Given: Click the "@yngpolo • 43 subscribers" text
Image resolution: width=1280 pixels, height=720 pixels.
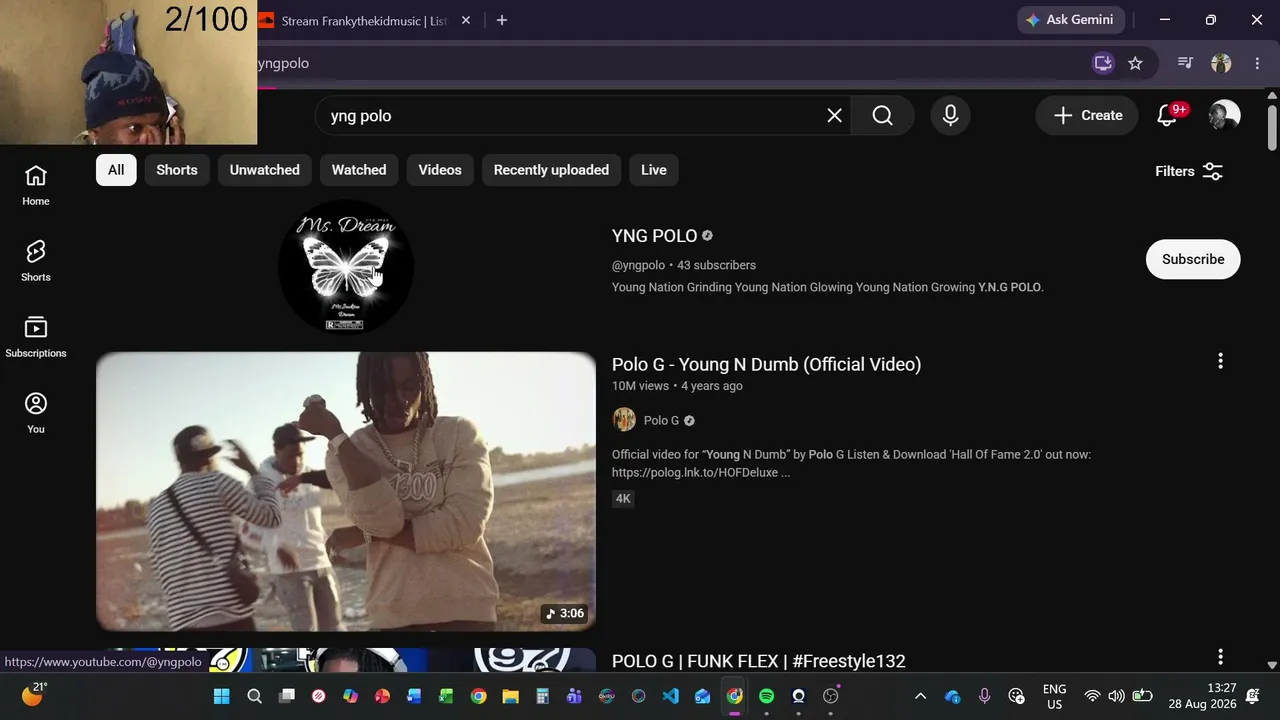Looking at the screenshot, I should point(684,265).
